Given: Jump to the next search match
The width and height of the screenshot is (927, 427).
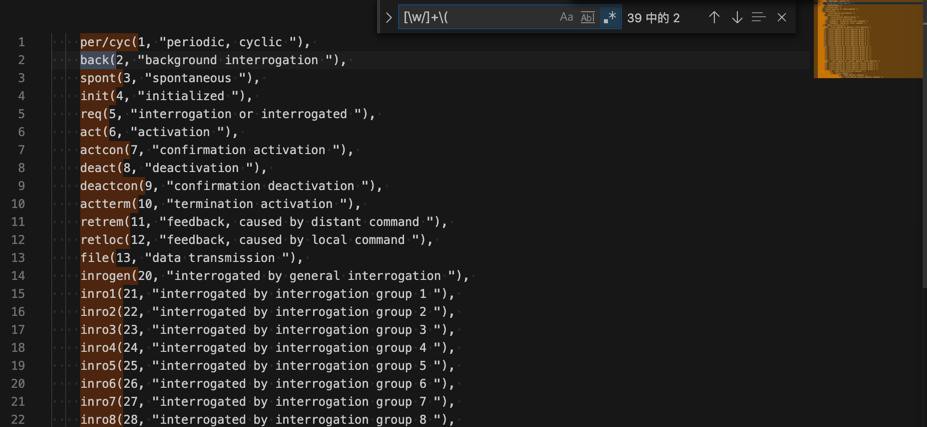Looking at the screenshot, I should (737, 17).
